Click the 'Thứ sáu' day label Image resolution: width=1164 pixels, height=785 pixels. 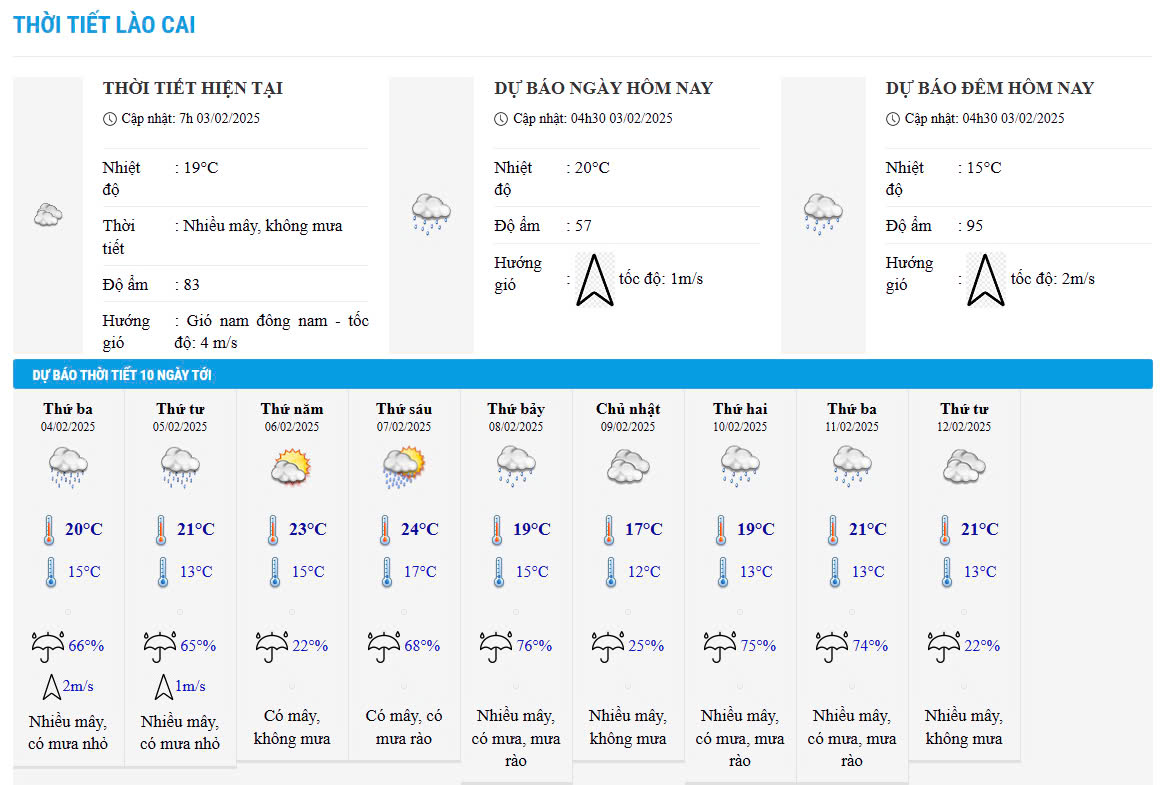click(404, 409)
